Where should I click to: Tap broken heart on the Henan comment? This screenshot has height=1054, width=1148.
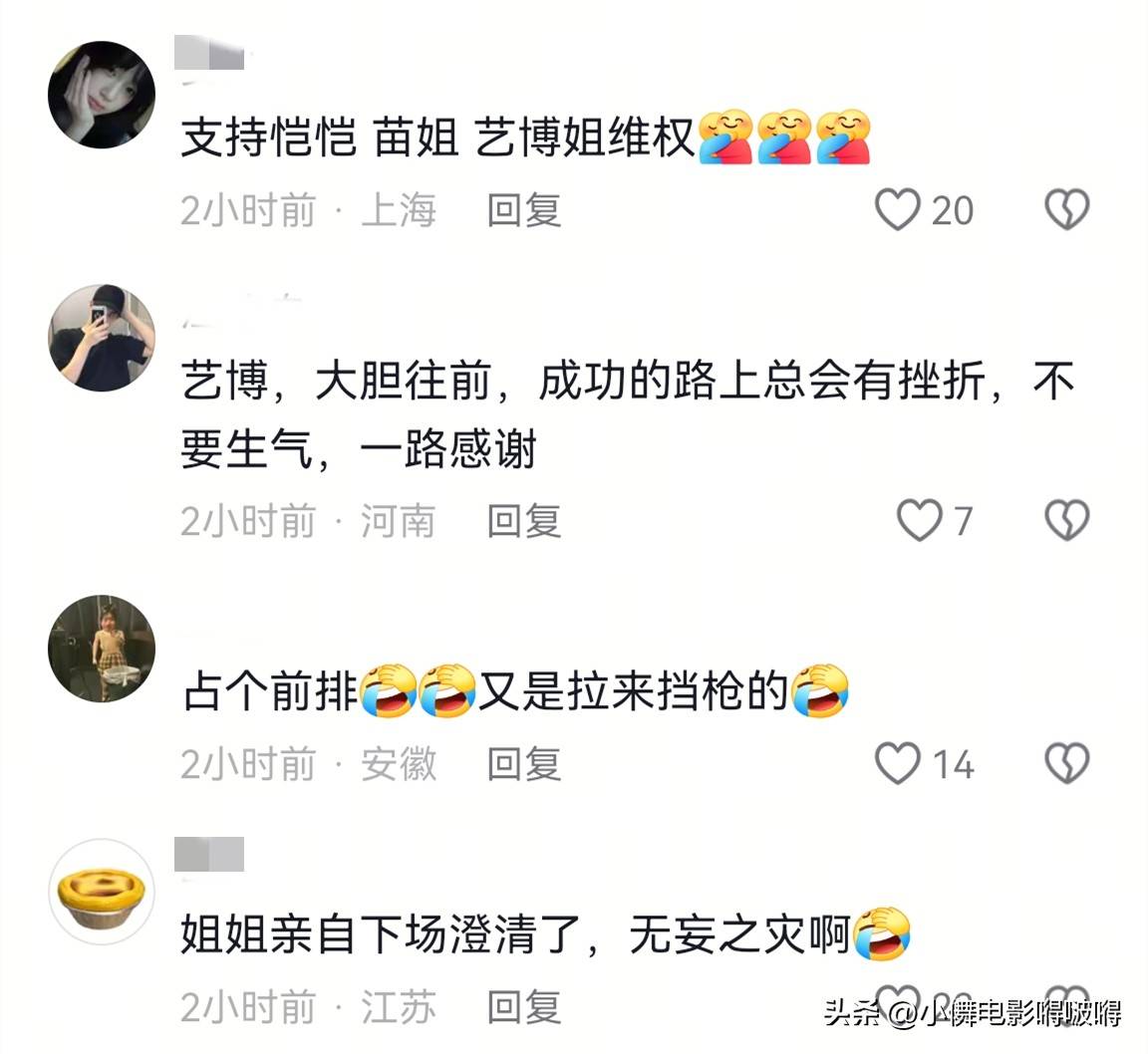pyautogui.click(x=1066, y=520)
